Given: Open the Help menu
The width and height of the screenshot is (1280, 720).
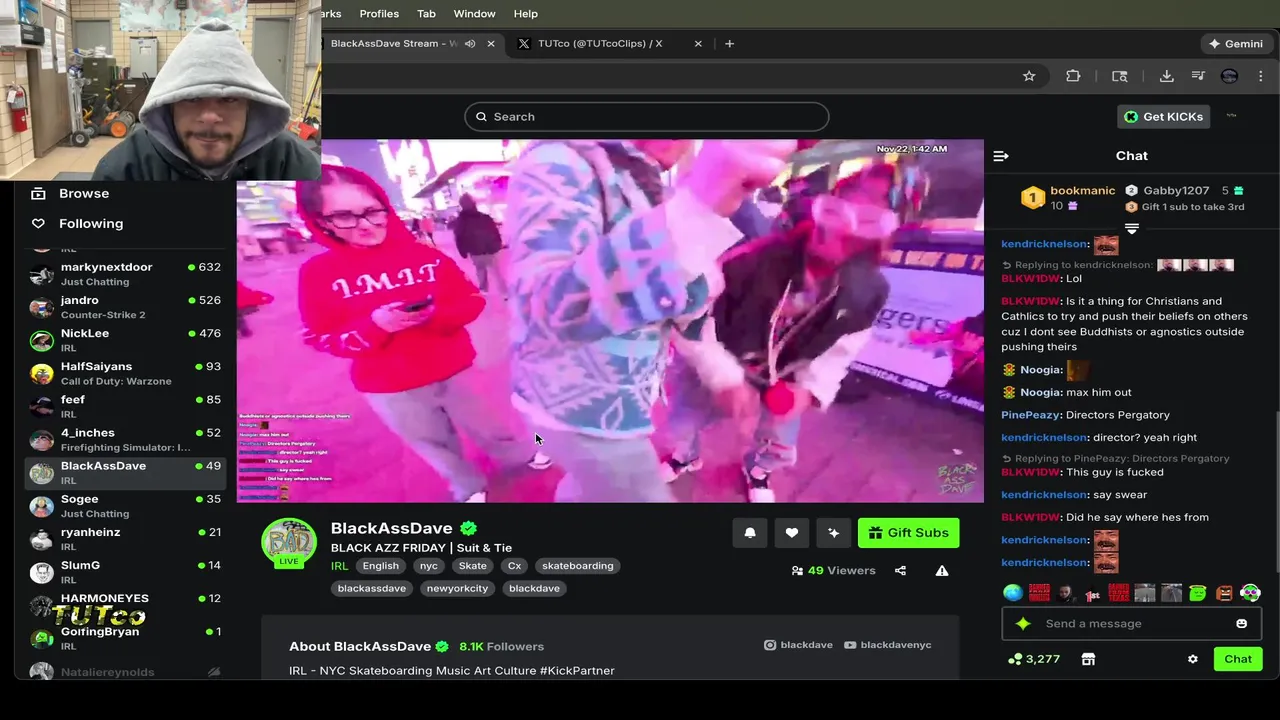Looking at the screenshot, I should [526, 14].
